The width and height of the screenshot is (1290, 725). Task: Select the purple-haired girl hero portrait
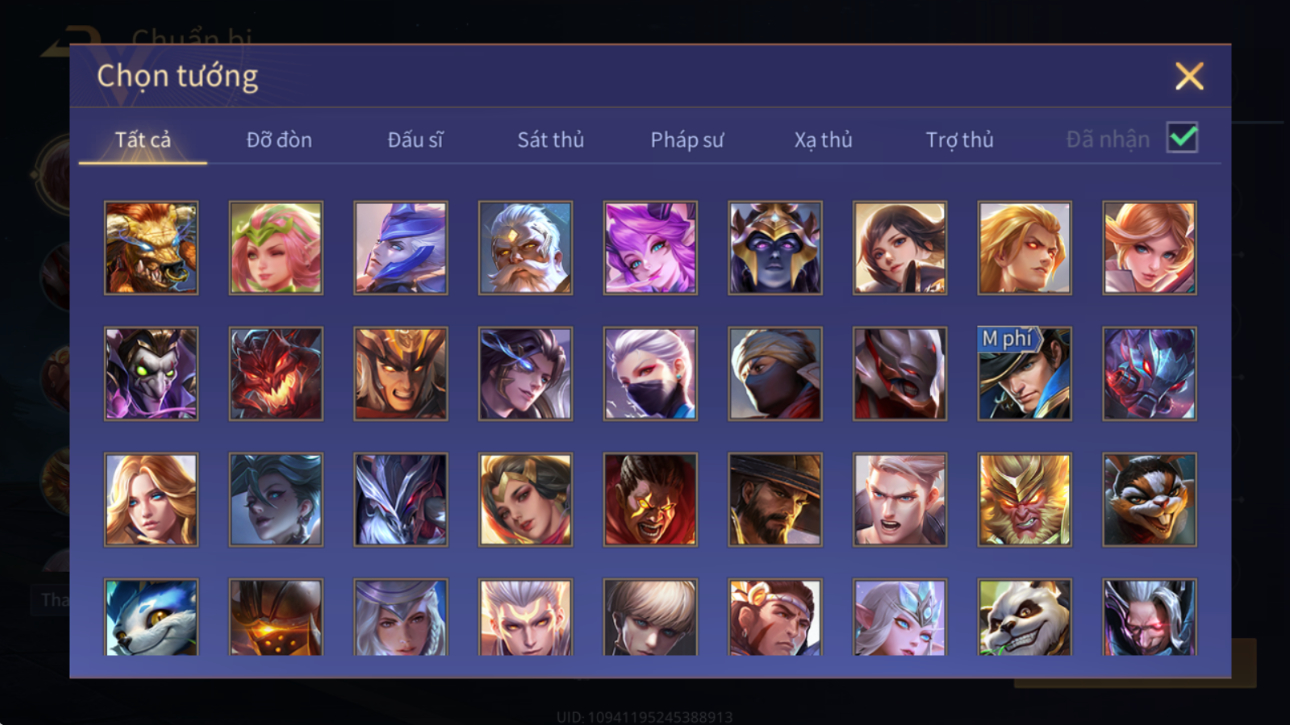point(650,248)
